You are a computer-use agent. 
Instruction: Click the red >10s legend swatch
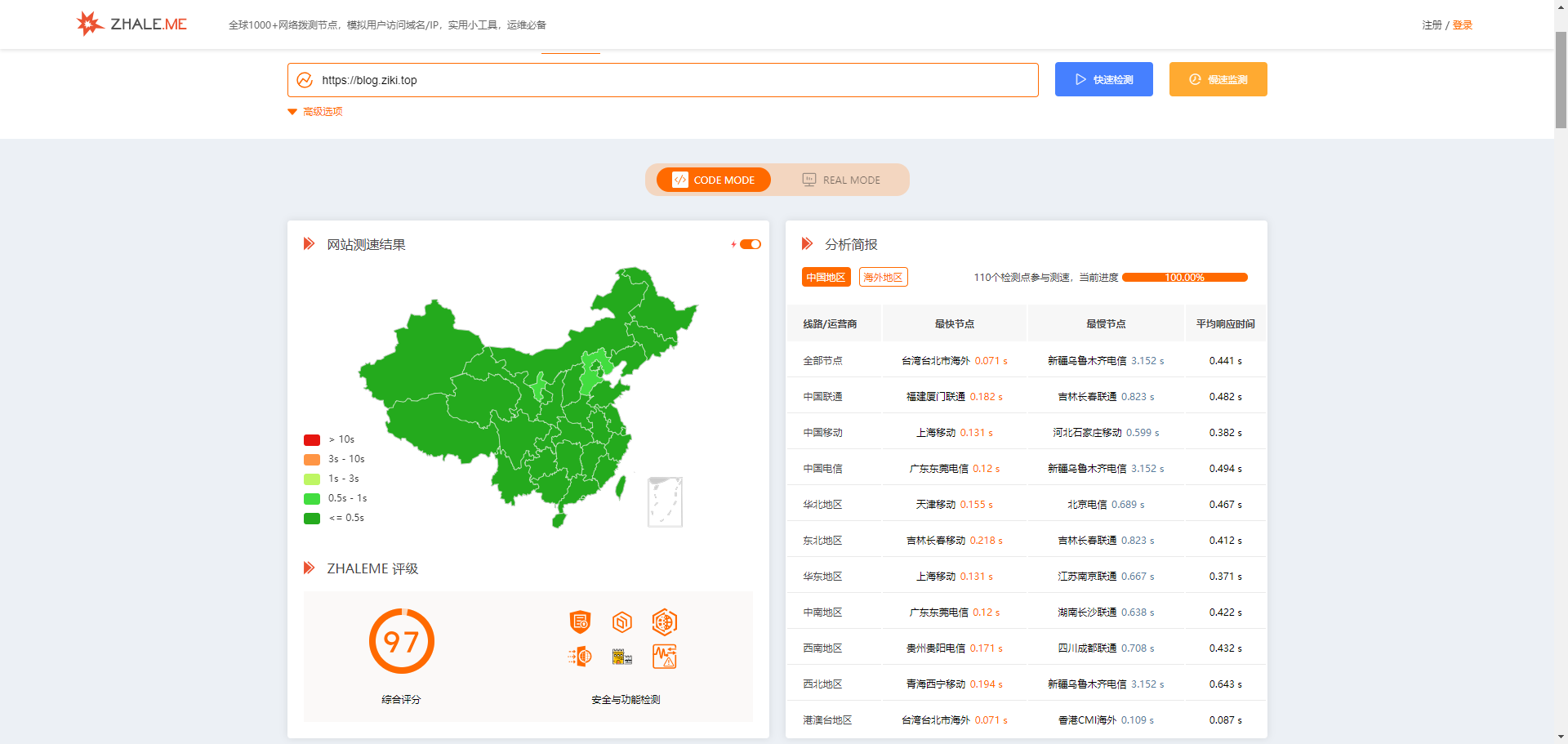(312, 439)
